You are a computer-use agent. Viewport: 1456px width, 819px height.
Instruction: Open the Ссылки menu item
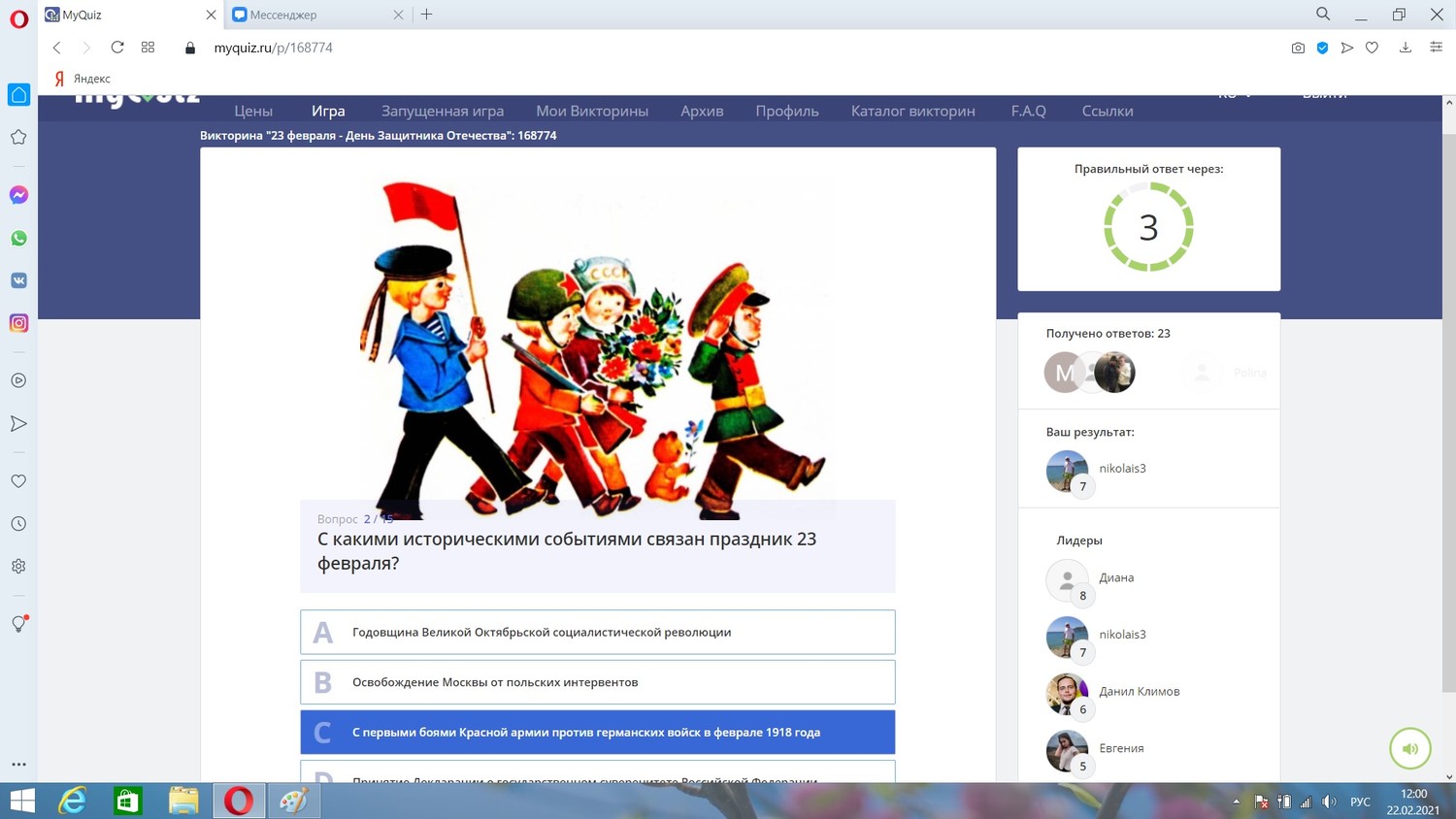tap(1108, 111)
